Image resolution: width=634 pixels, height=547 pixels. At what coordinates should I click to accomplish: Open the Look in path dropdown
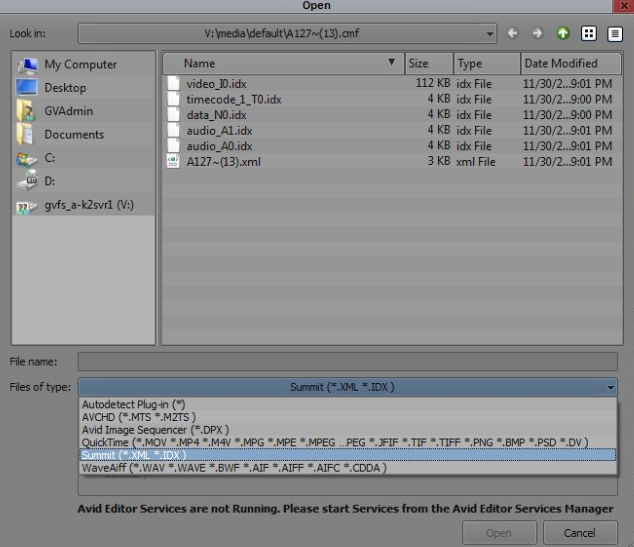(x=490, y=34)
